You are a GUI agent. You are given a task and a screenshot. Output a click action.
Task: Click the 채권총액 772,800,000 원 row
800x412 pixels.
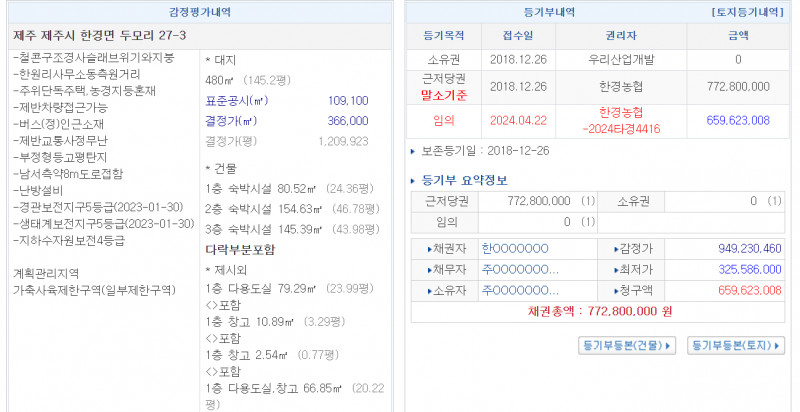(x=598, y=312)
